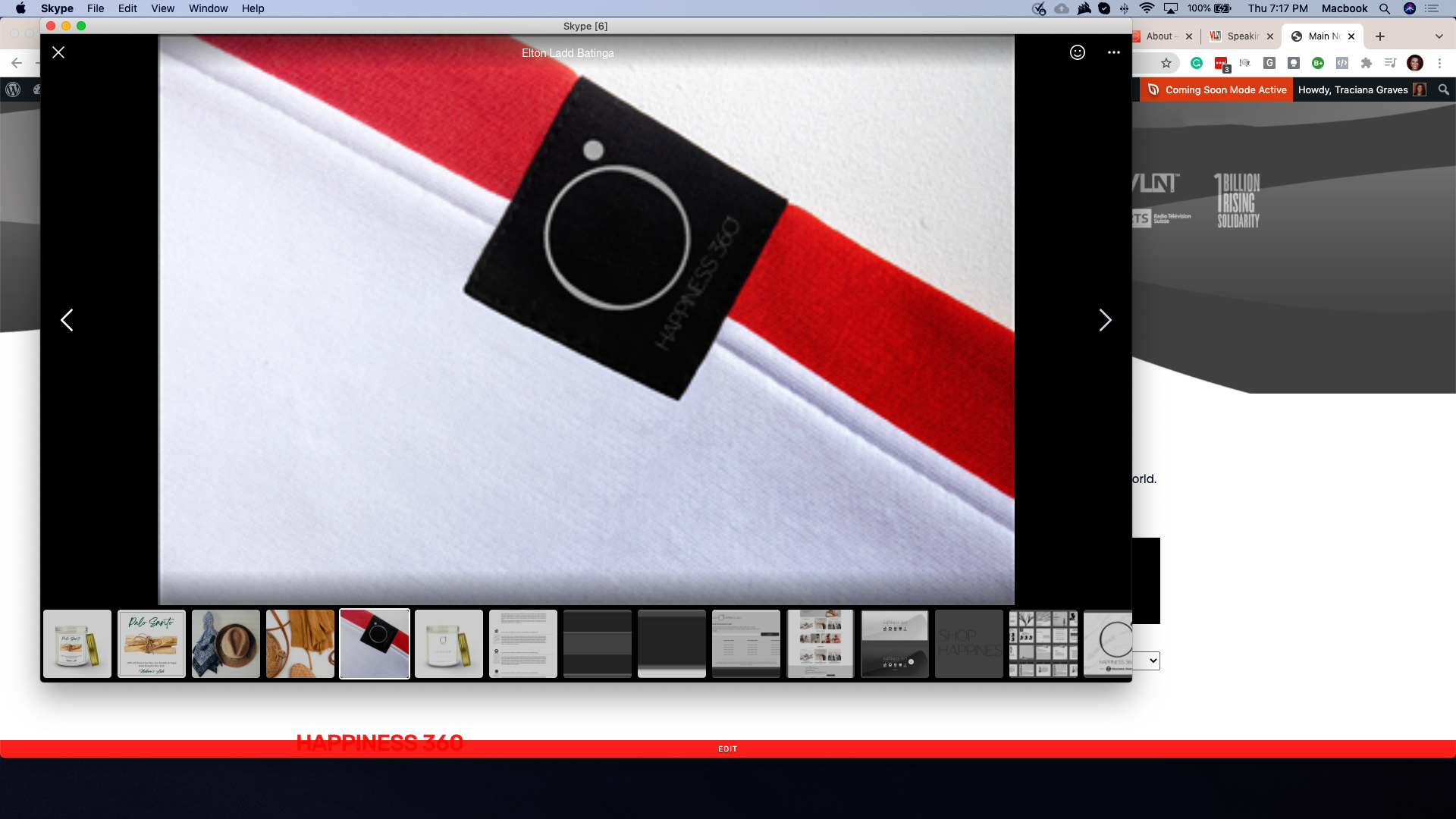Open the Window menu
The height and width of the screenshot is (819, 1456).
[208, 8]
